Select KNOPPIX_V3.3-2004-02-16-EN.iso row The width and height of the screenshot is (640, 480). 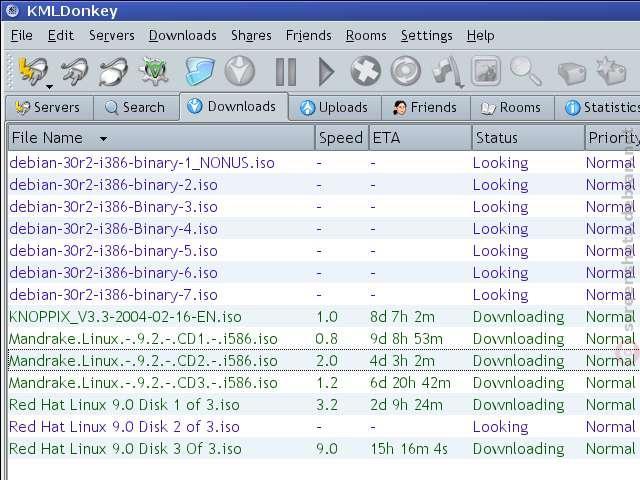click(x=324, y=317)
